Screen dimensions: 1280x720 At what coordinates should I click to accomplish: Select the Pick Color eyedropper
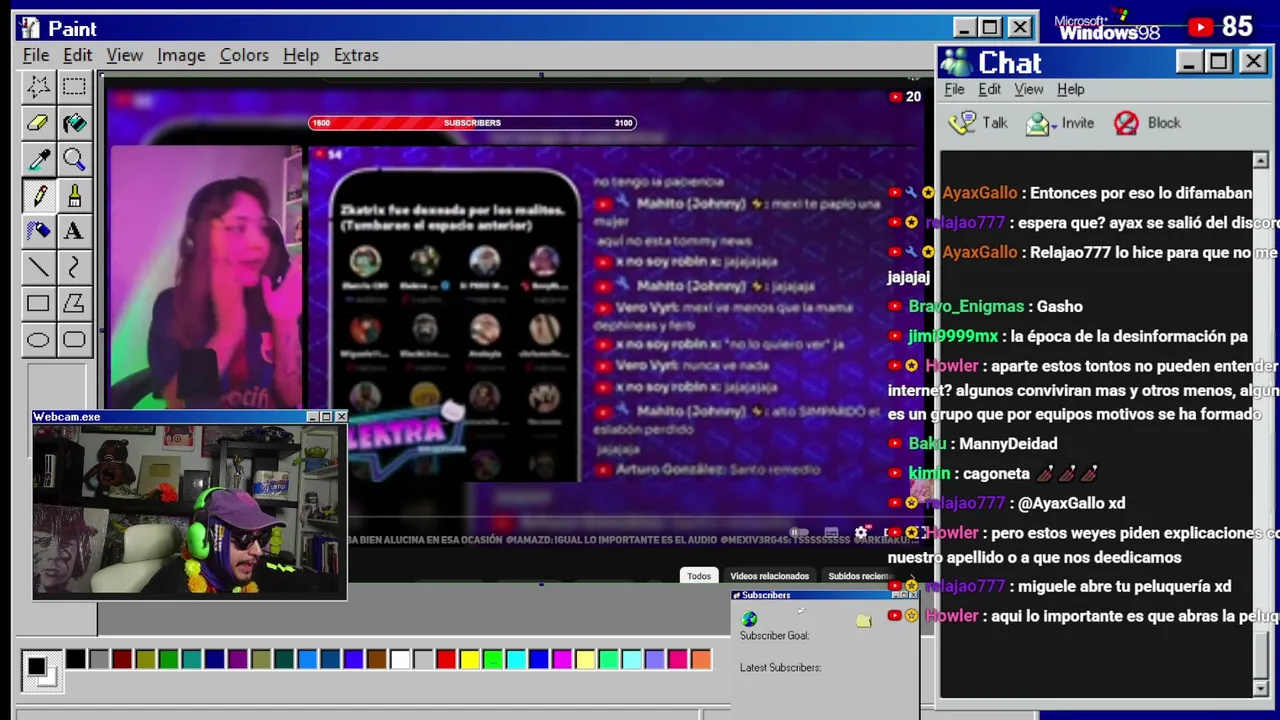tap(38, 159)
